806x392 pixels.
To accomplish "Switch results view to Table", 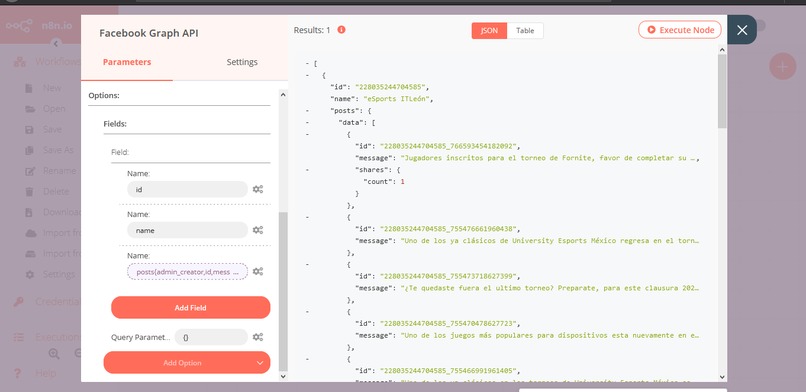I will point(525,30).
